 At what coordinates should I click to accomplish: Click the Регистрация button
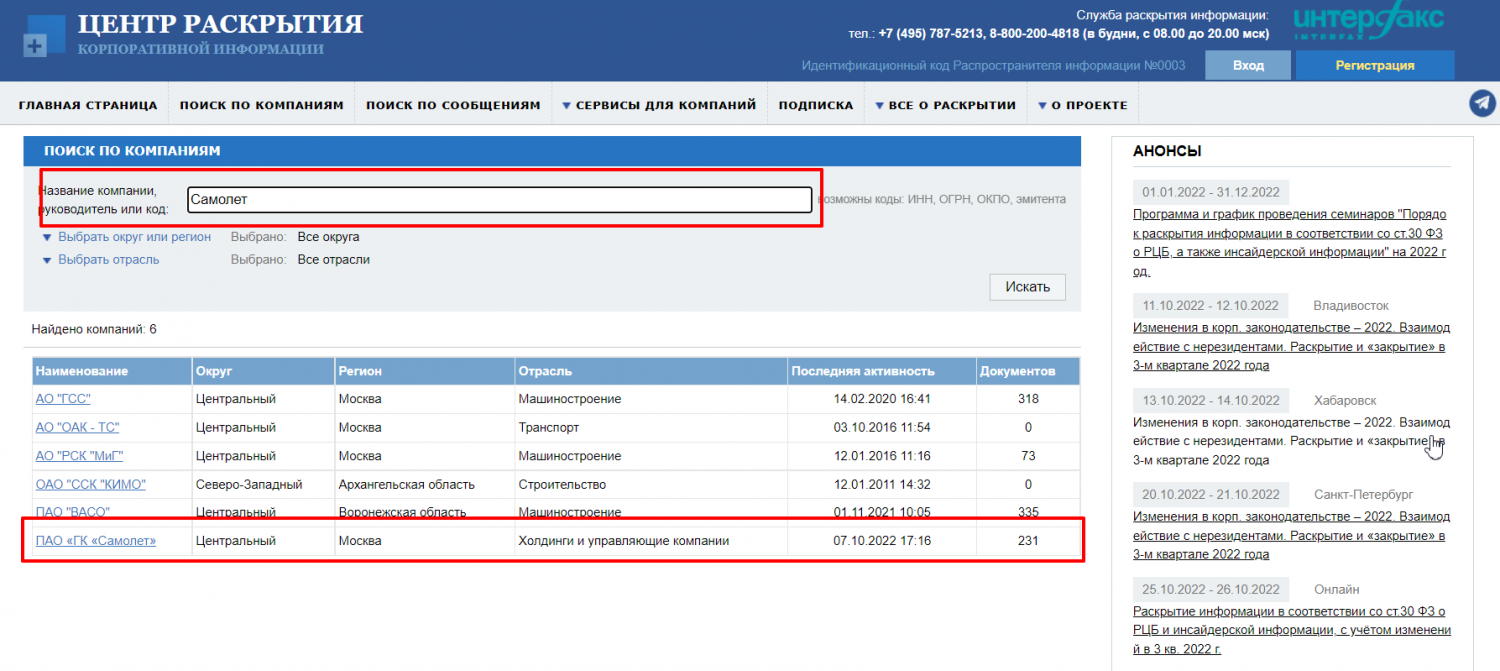pyautogui.click(x=1374, y=65)
